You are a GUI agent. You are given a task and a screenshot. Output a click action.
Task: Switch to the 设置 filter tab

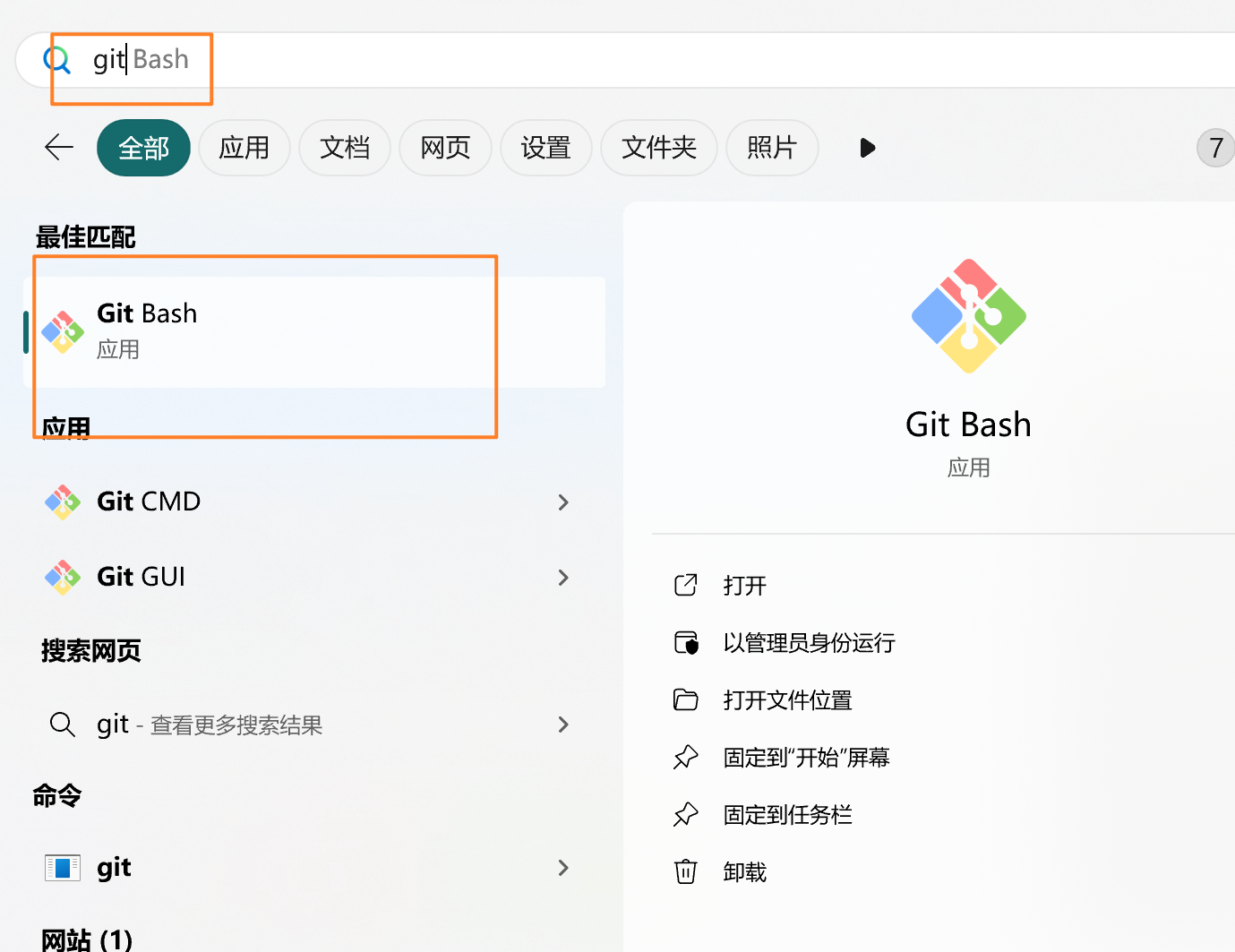pos(546,148)
